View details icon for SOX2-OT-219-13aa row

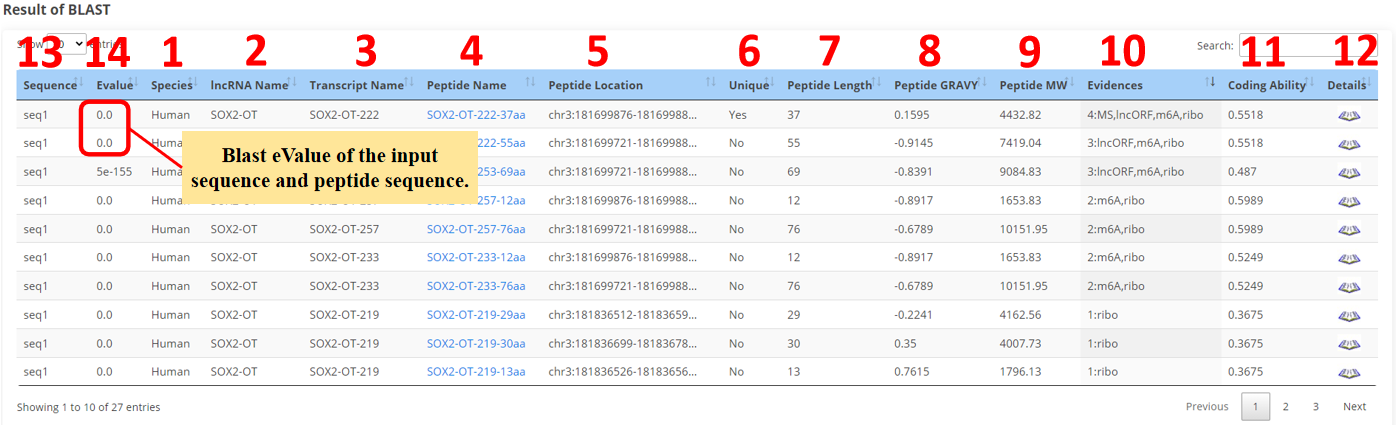(x=1348, y=372)
